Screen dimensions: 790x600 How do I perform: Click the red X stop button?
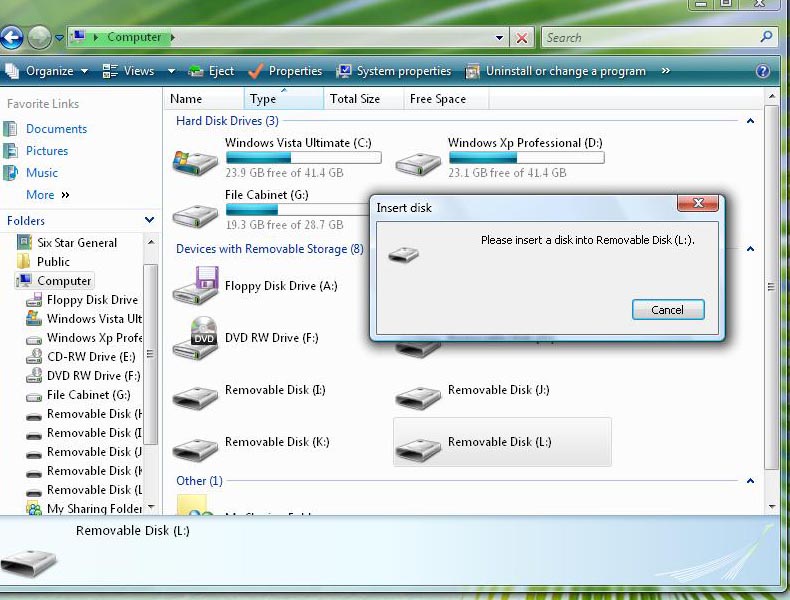tap(522, 38)
